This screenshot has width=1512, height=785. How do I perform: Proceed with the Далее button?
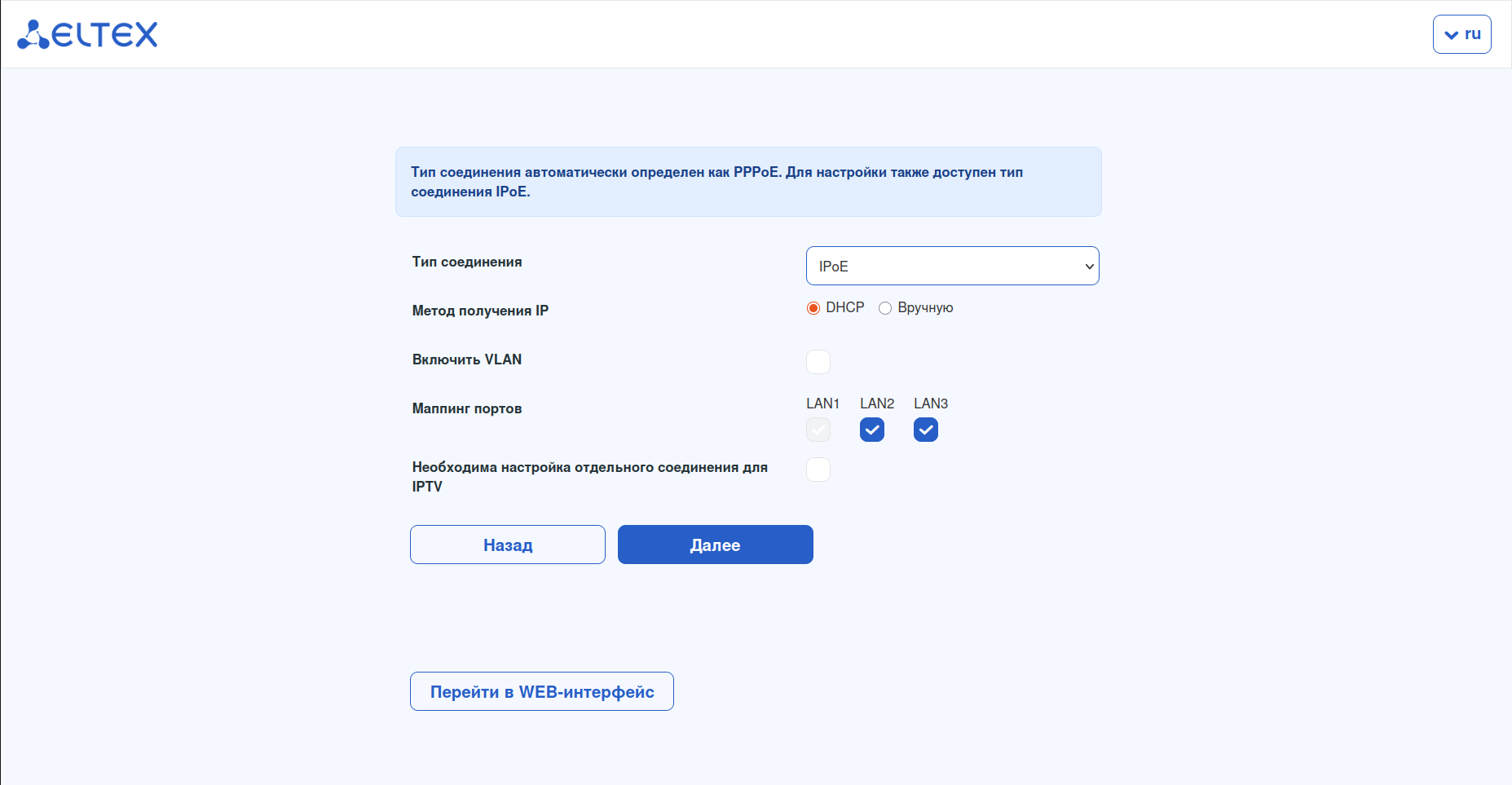716,545
